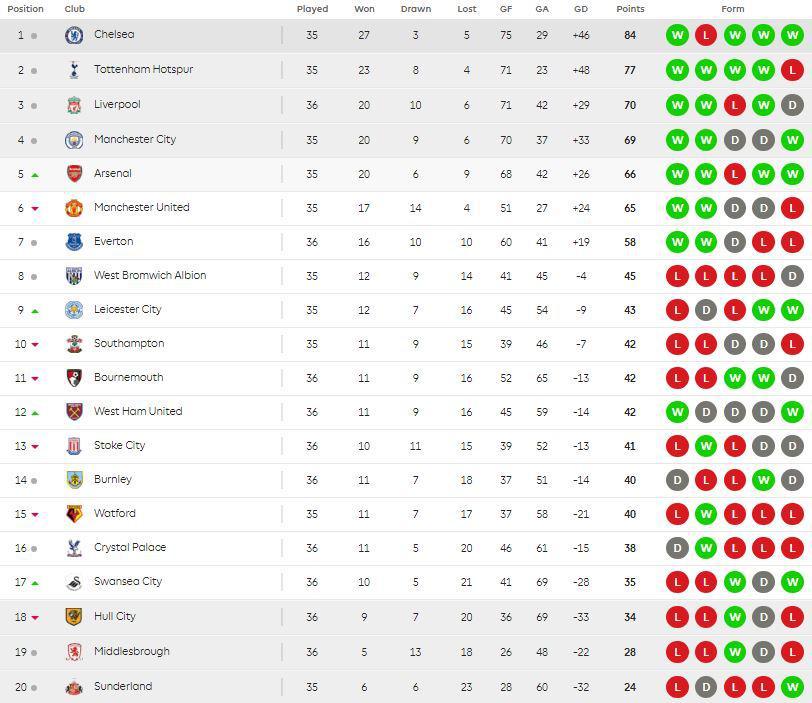Click the Tottenham Hotspur crest icon
This screenshot has width=812, height=703.
[74, 70]
